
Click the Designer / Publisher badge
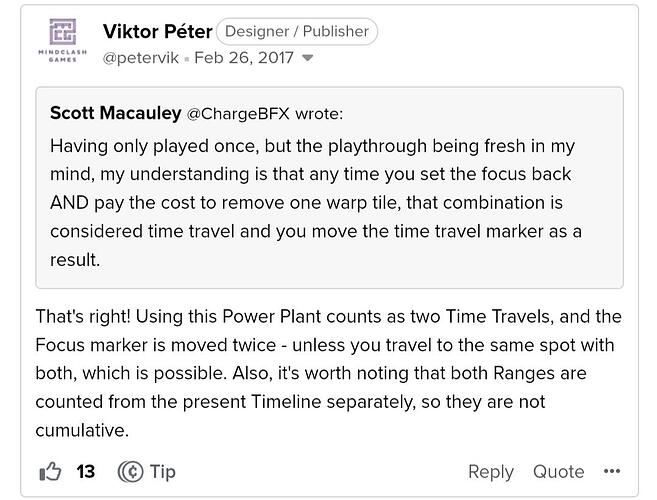pos(296,31)
